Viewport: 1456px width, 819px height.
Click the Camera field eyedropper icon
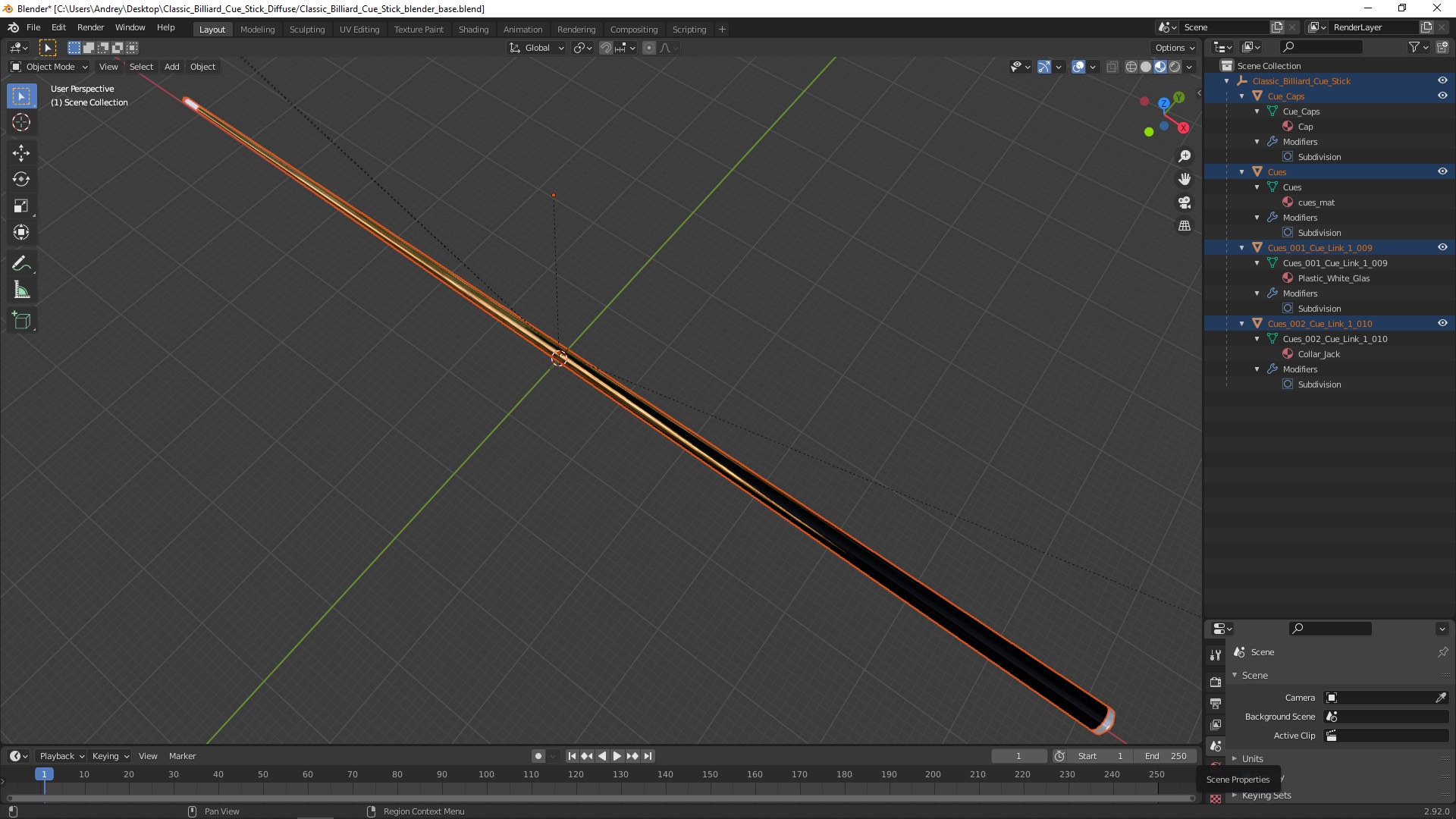point(1441,698)
